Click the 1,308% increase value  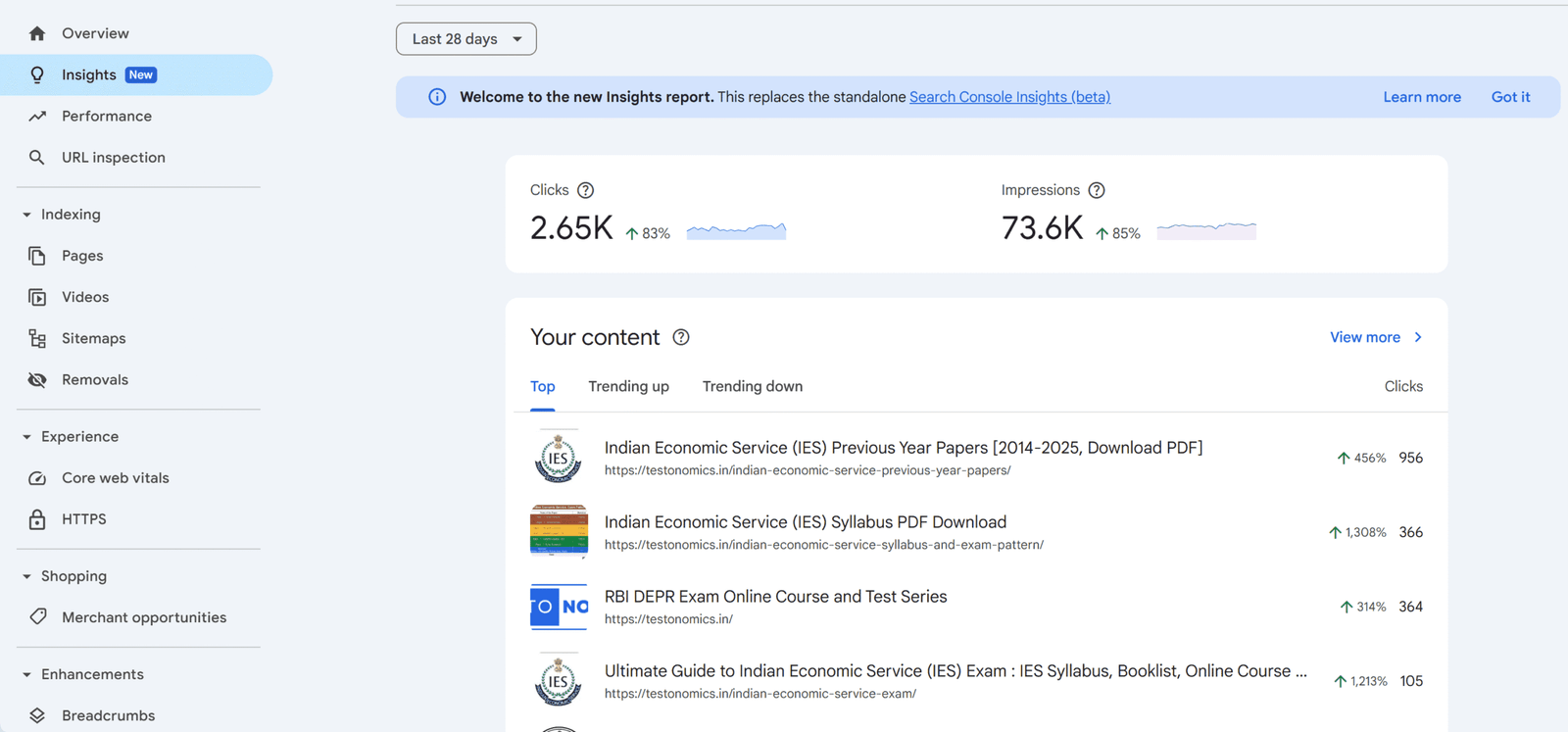pos(1365,532)
